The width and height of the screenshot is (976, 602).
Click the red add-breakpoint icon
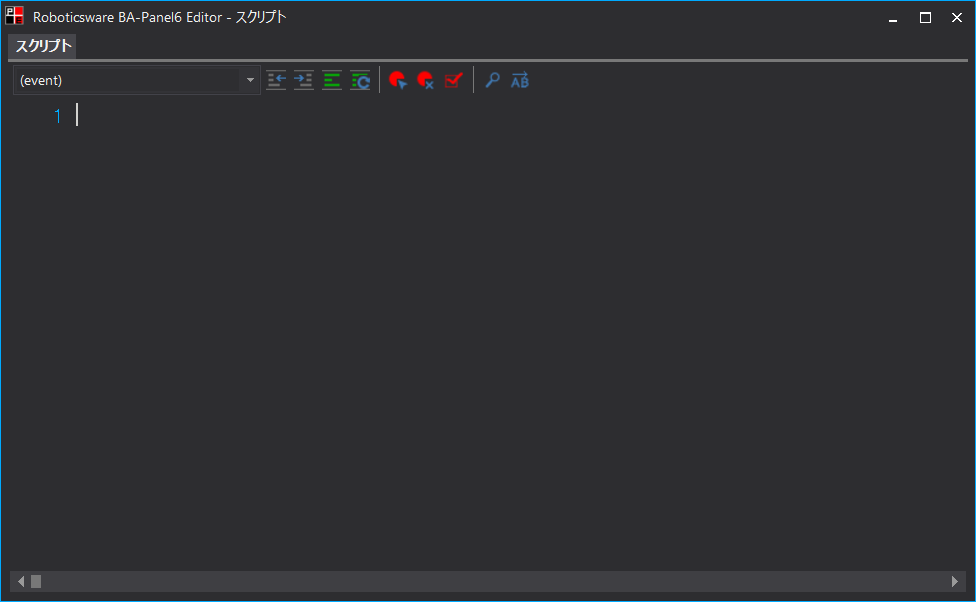[x=398, y=80]
